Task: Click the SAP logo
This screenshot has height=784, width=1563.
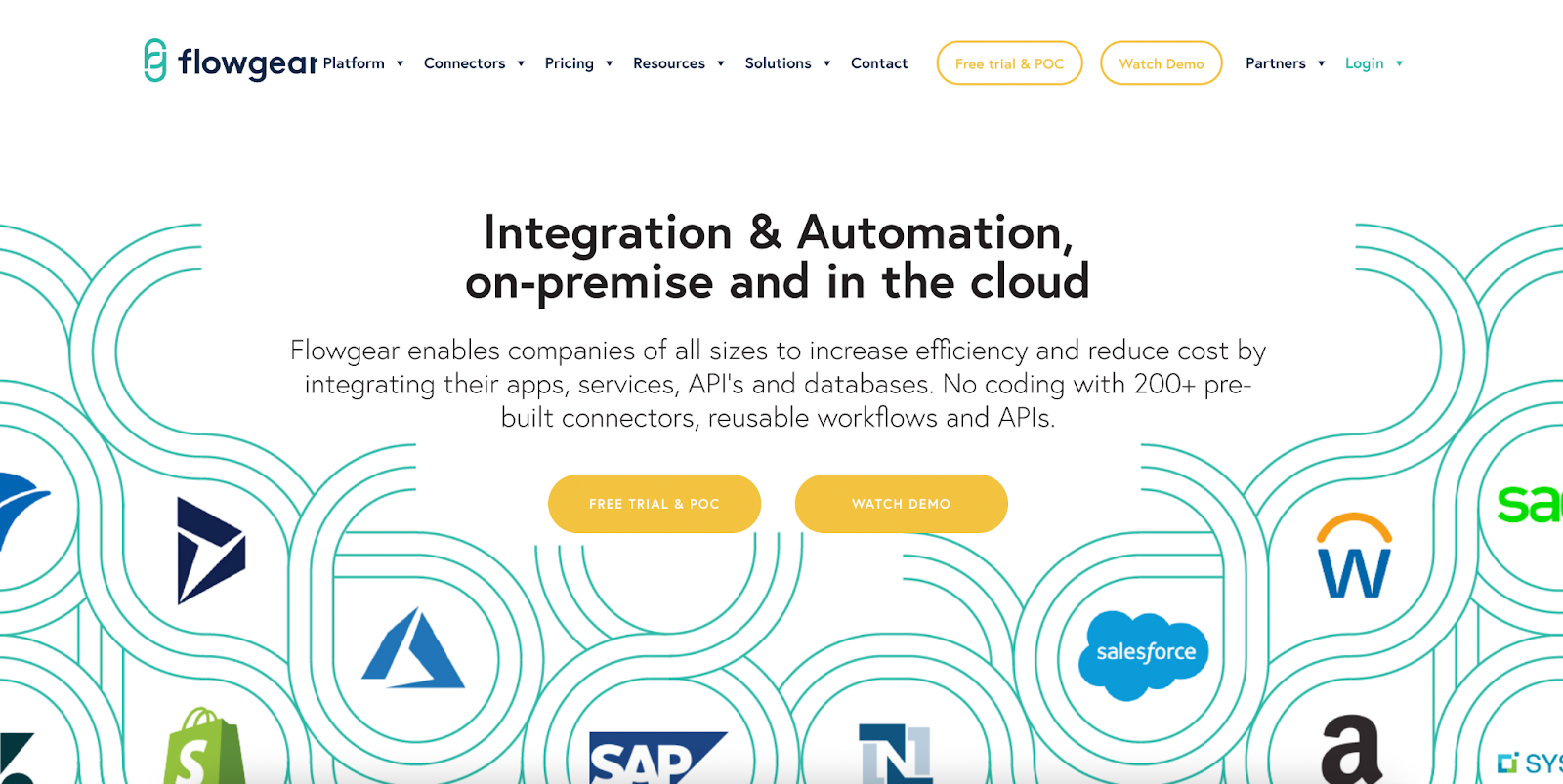Action: coord(657,758)
